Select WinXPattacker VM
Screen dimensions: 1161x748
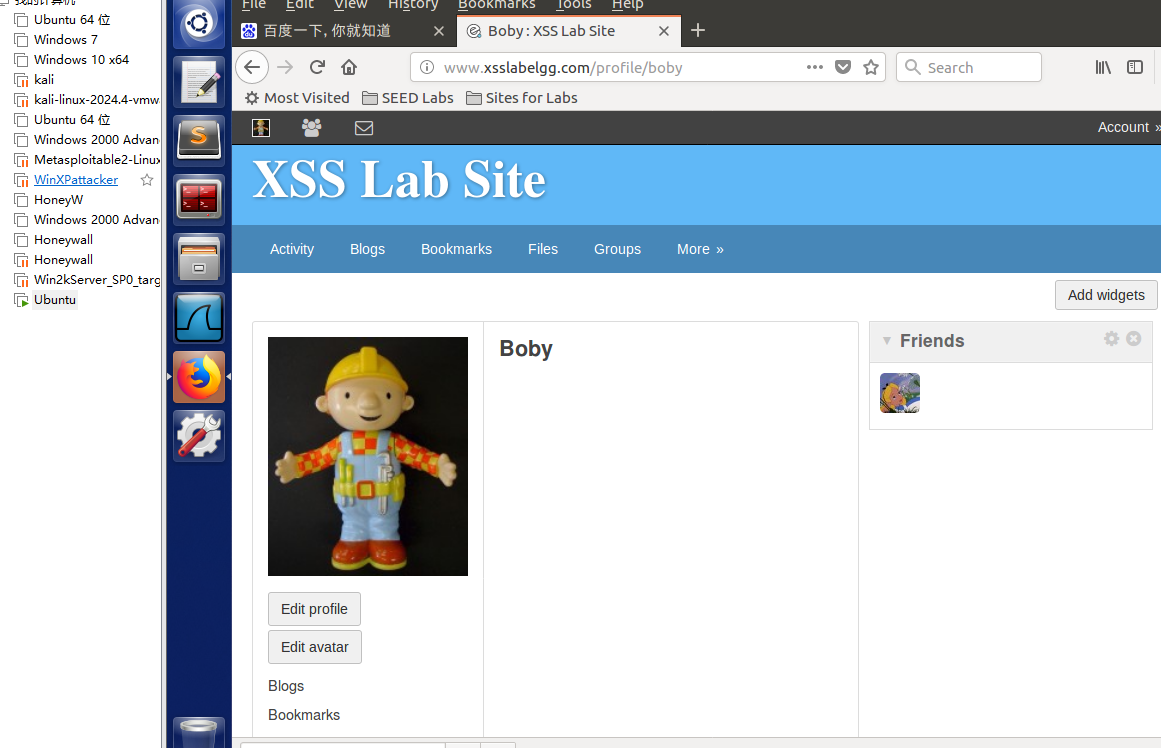point(76,179)
